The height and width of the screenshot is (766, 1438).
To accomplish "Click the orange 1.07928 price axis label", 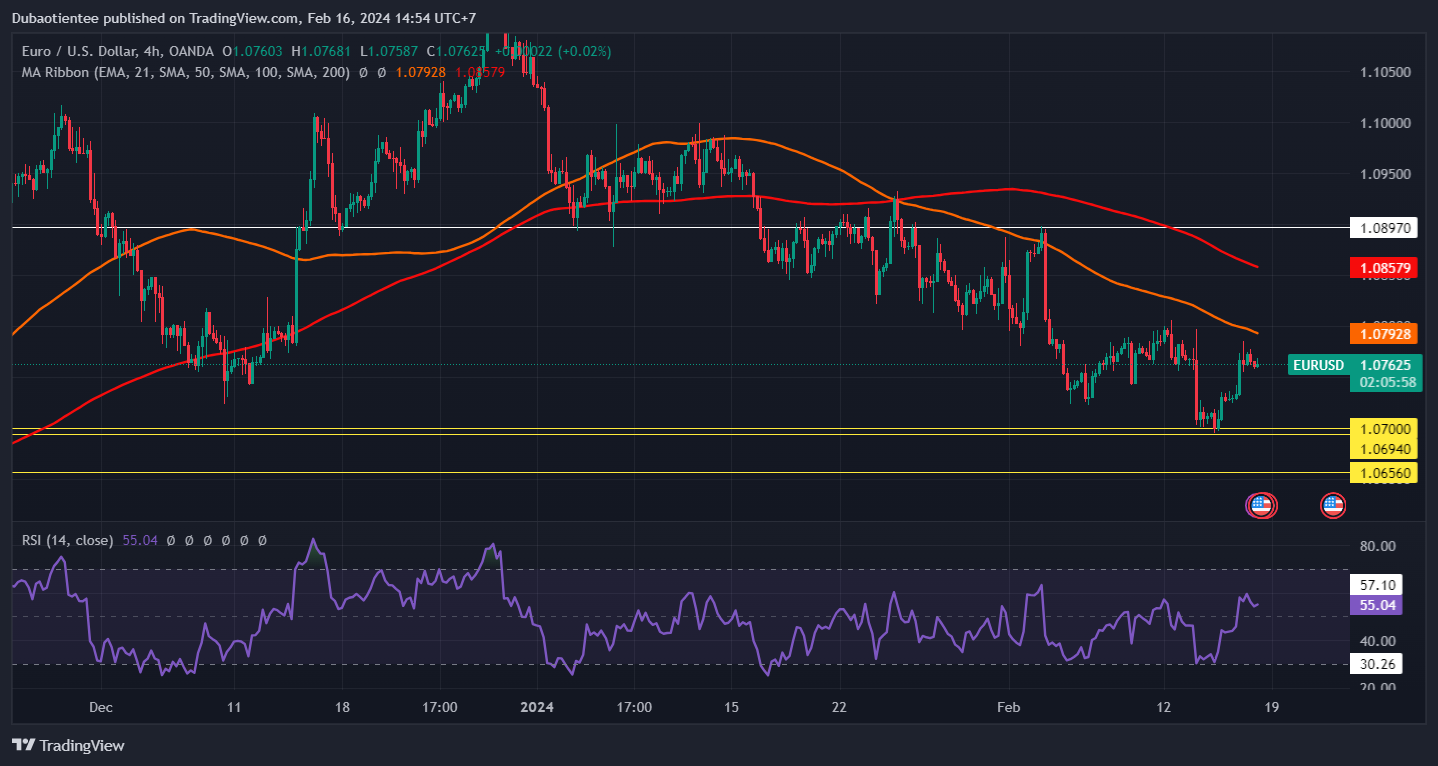I will (x=1384, y=333).
